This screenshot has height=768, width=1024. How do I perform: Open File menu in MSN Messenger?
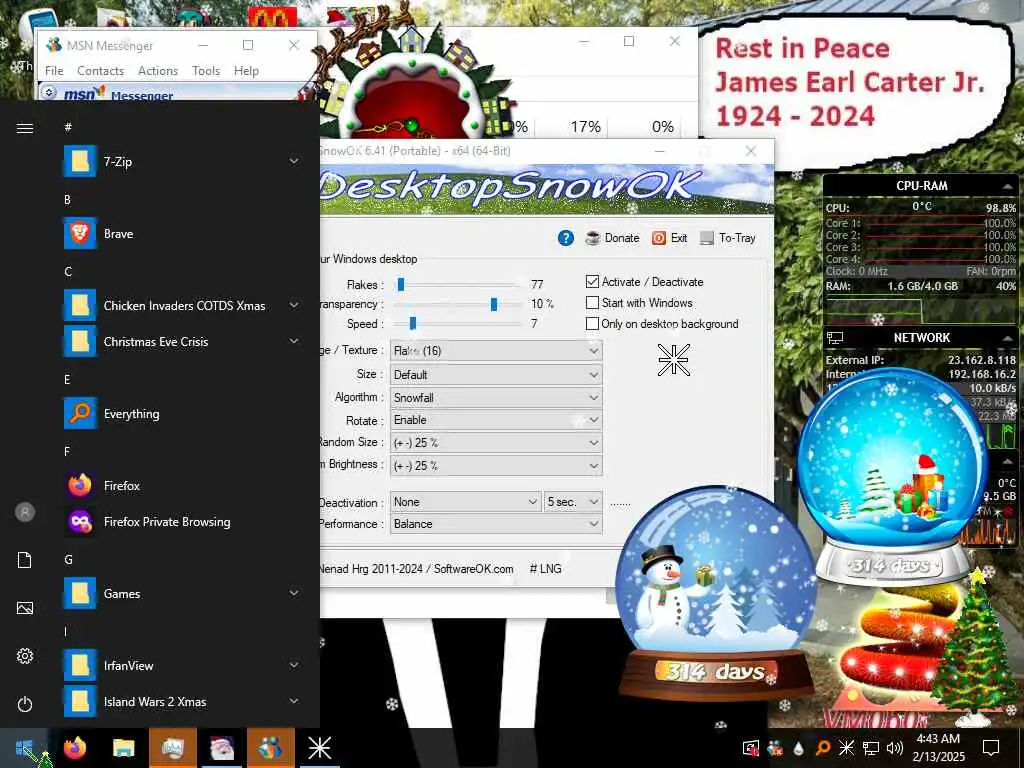click(54, 71)
